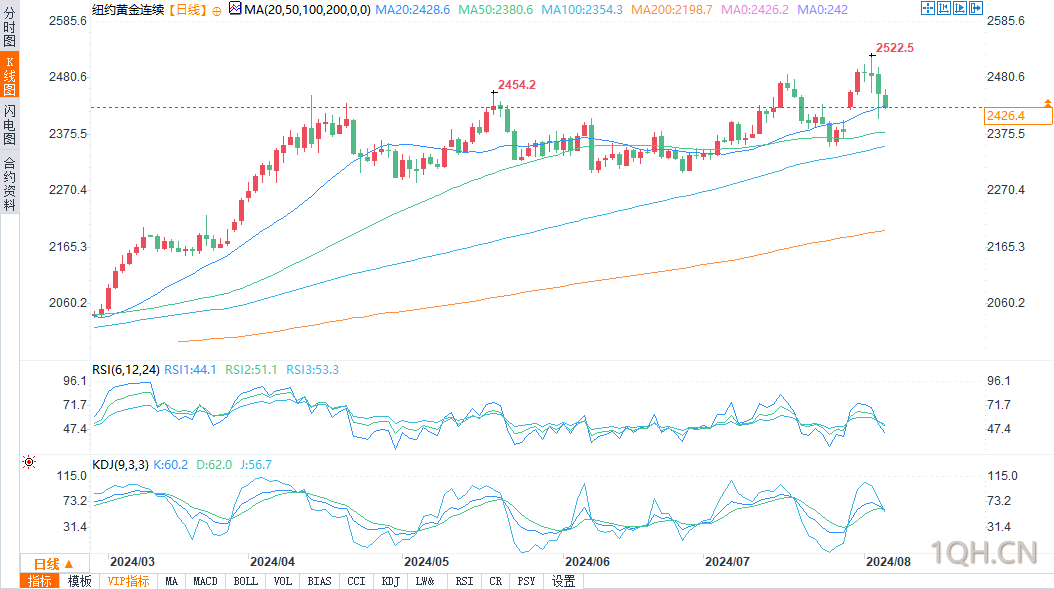This screenshot has width=1054, height=589.
Task: Open the VIP指标 tab
Action: 128,581
